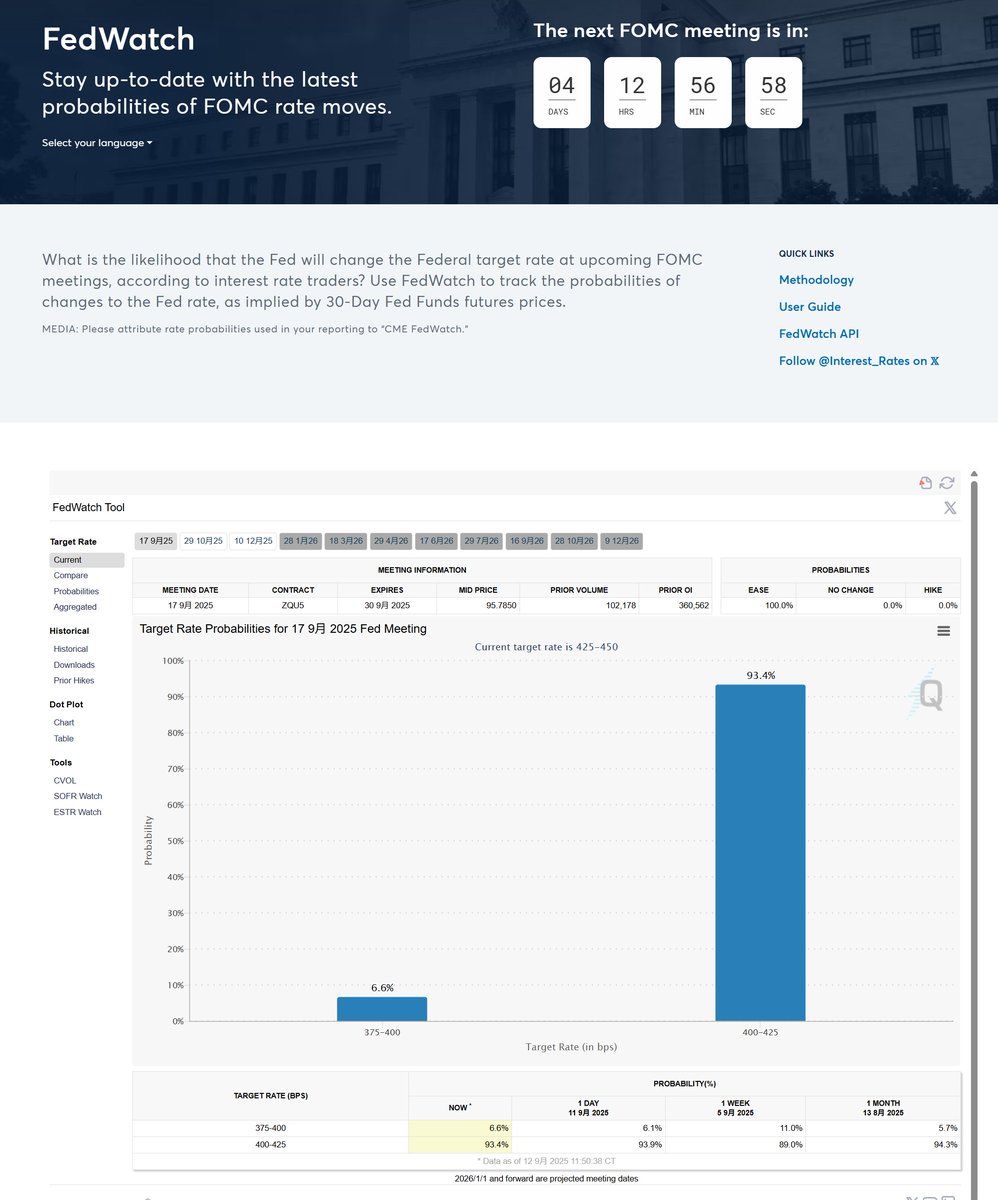Click the ZQU5 contract cell
Screen dimensions: 998x1200
pyautogui.click(x=292, y=605)
